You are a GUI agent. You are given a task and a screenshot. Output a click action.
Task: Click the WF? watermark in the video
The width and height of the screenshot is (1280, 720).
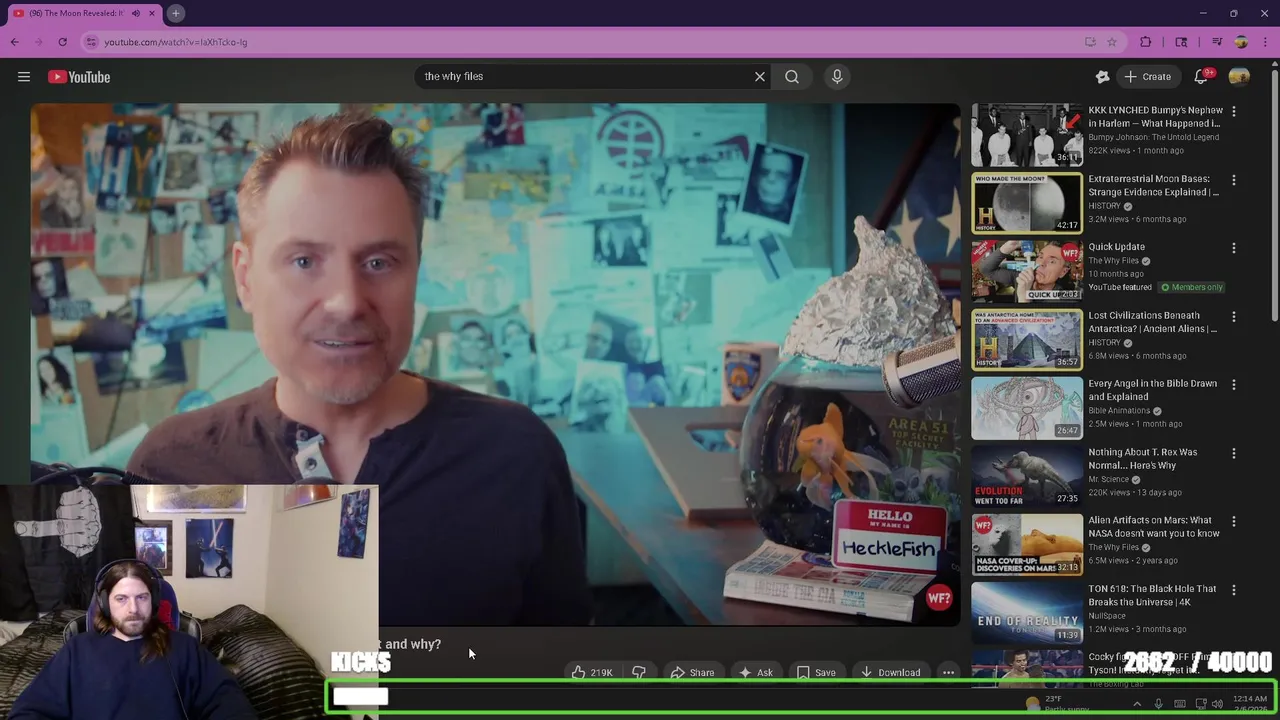(938, 598)
